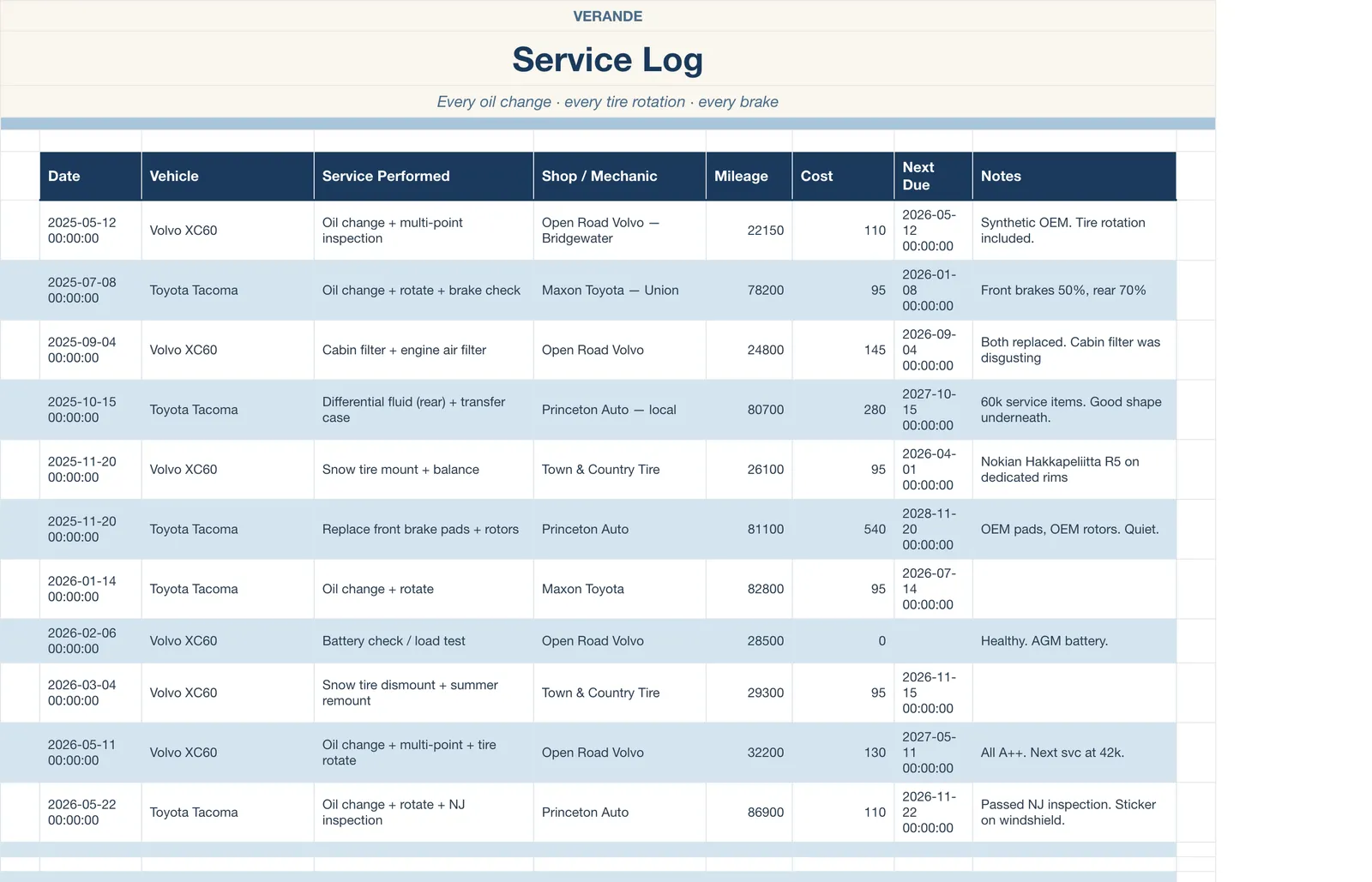Select cell 'Snow tire mount + balance'
The width and height of the screenshot is (1372, 882).
(424, 470)
